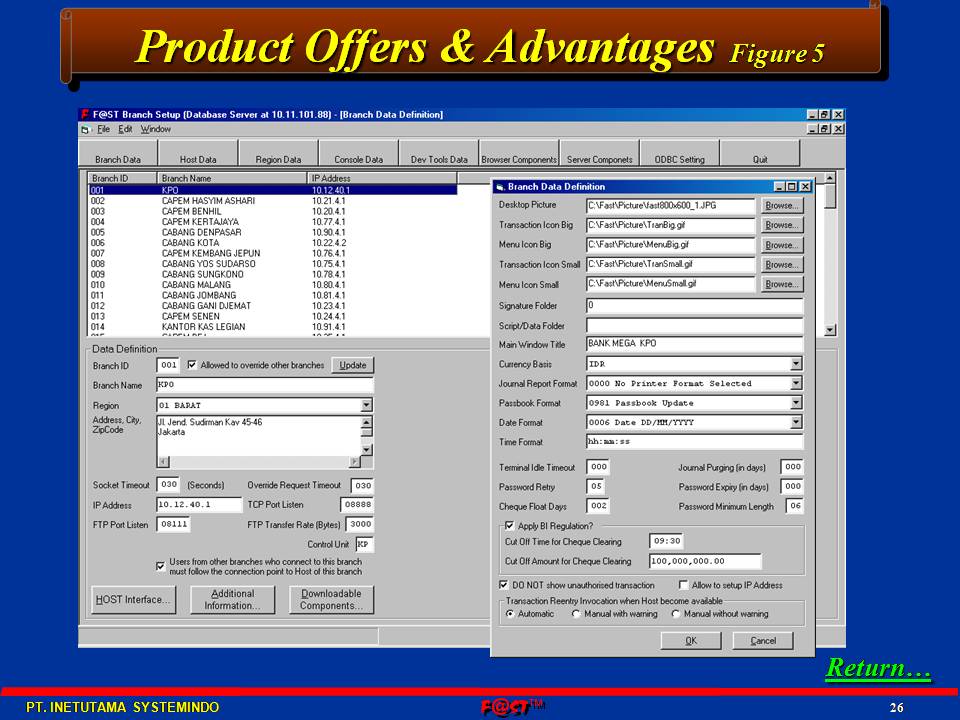This screenshot has width=960, height=720.
Task: Open the Edit menu
Action: (125, 129)
